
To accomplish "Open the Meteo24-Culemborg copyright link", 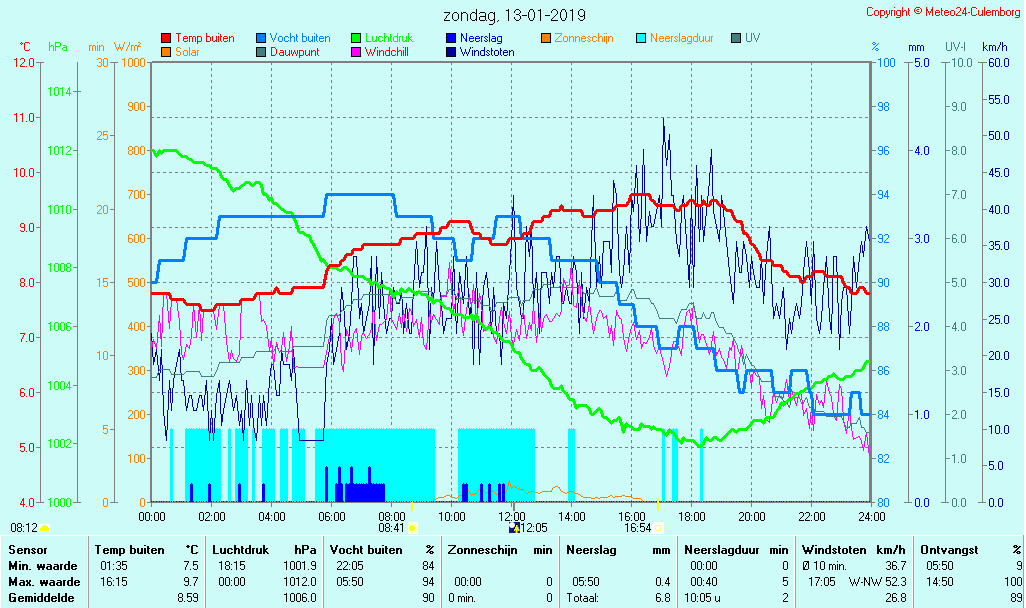I will 943,12.
